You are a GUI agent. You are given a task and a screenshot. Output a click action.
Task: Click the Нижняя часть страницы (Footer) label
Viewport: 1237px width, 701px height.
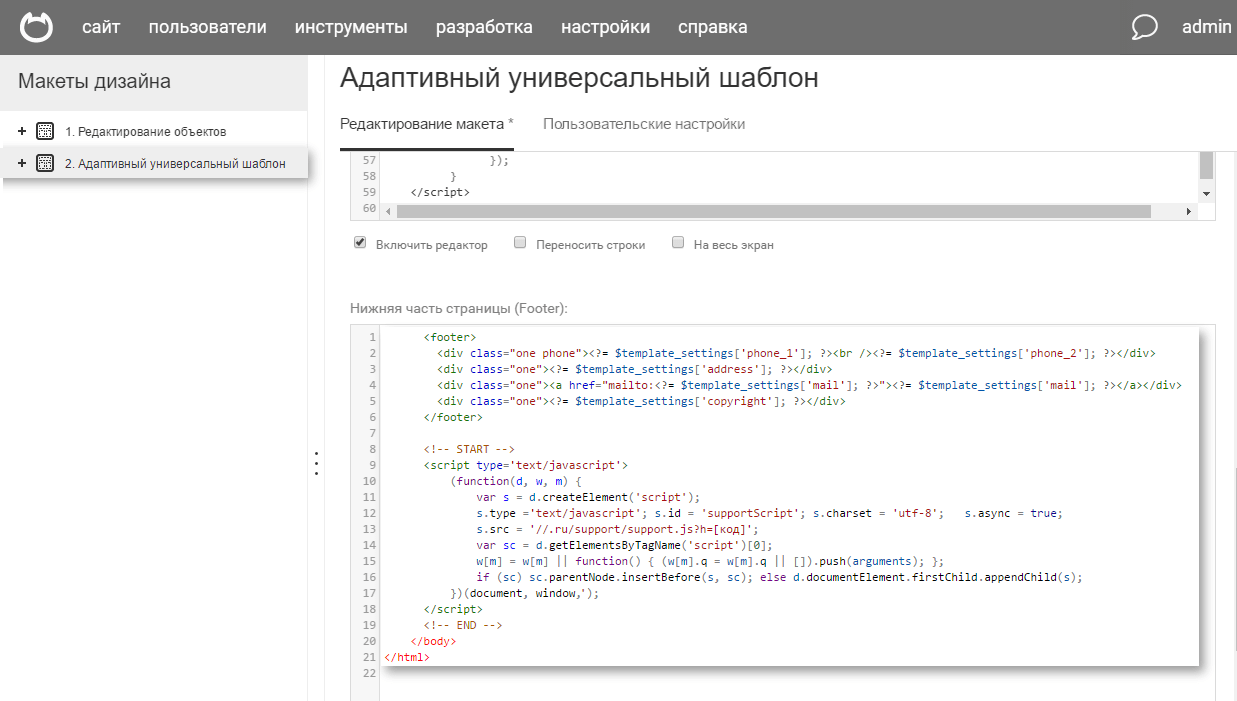[459, 308]
